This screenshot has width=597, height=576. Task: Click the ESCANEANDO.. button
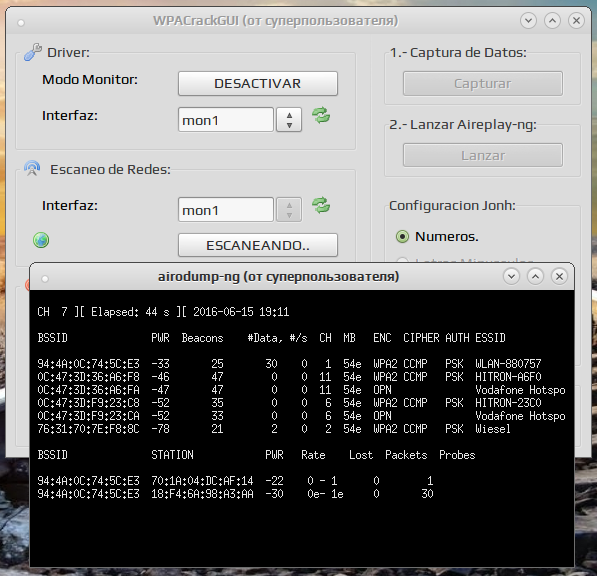[x=258, y=245]
